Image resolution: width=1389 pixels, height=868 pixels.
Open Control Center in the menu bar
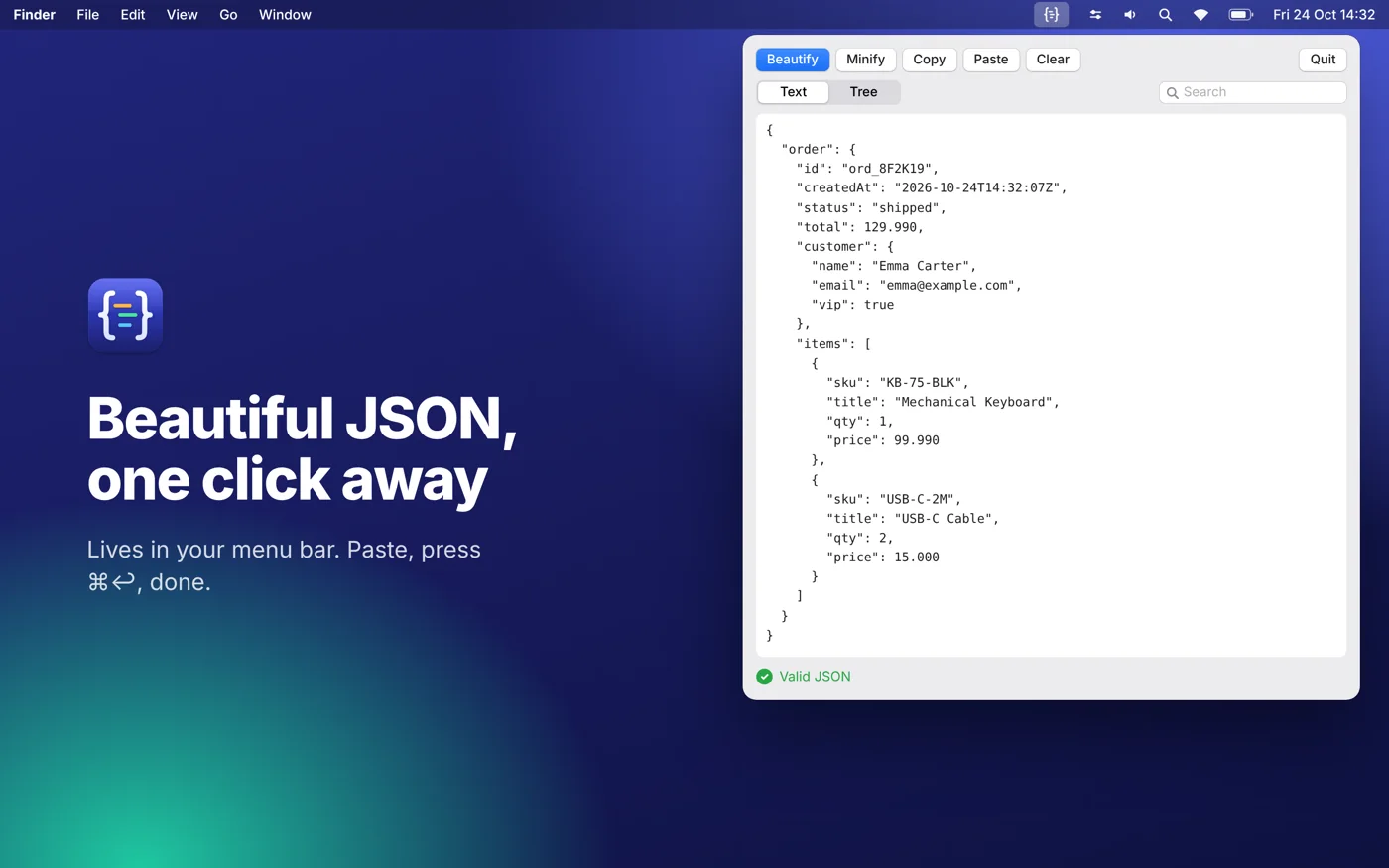pos(1095,15)
